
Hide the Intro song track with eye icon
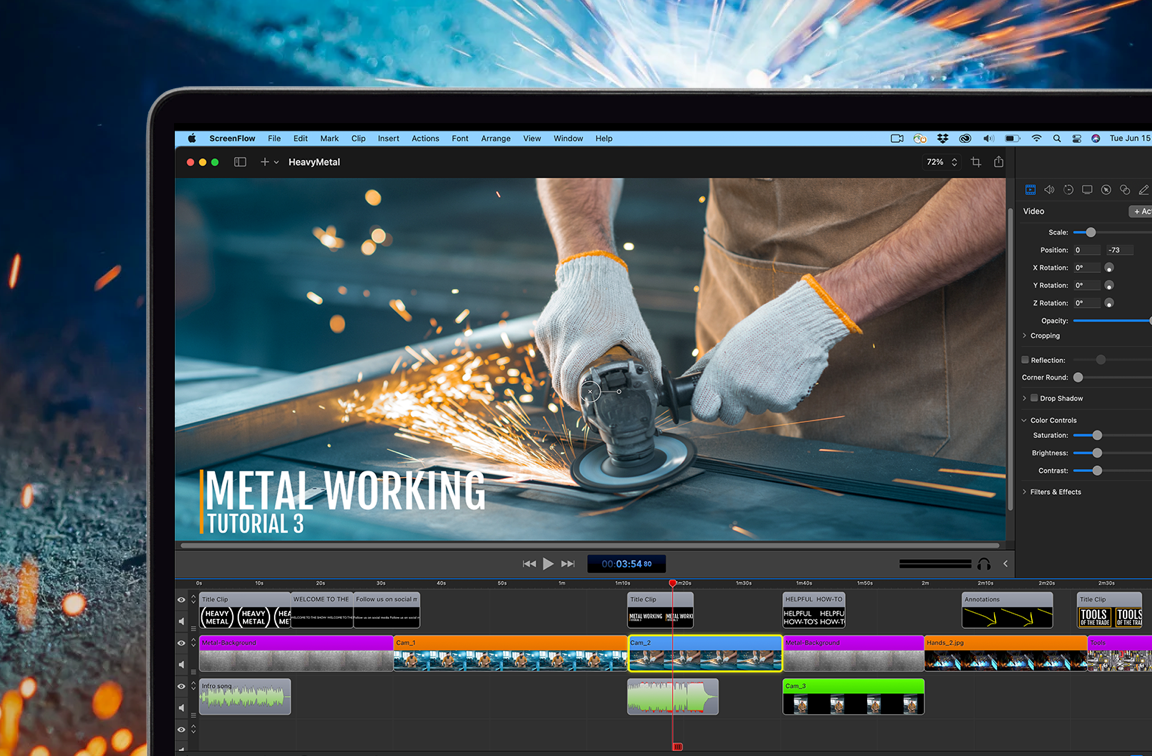click(181, 686)
